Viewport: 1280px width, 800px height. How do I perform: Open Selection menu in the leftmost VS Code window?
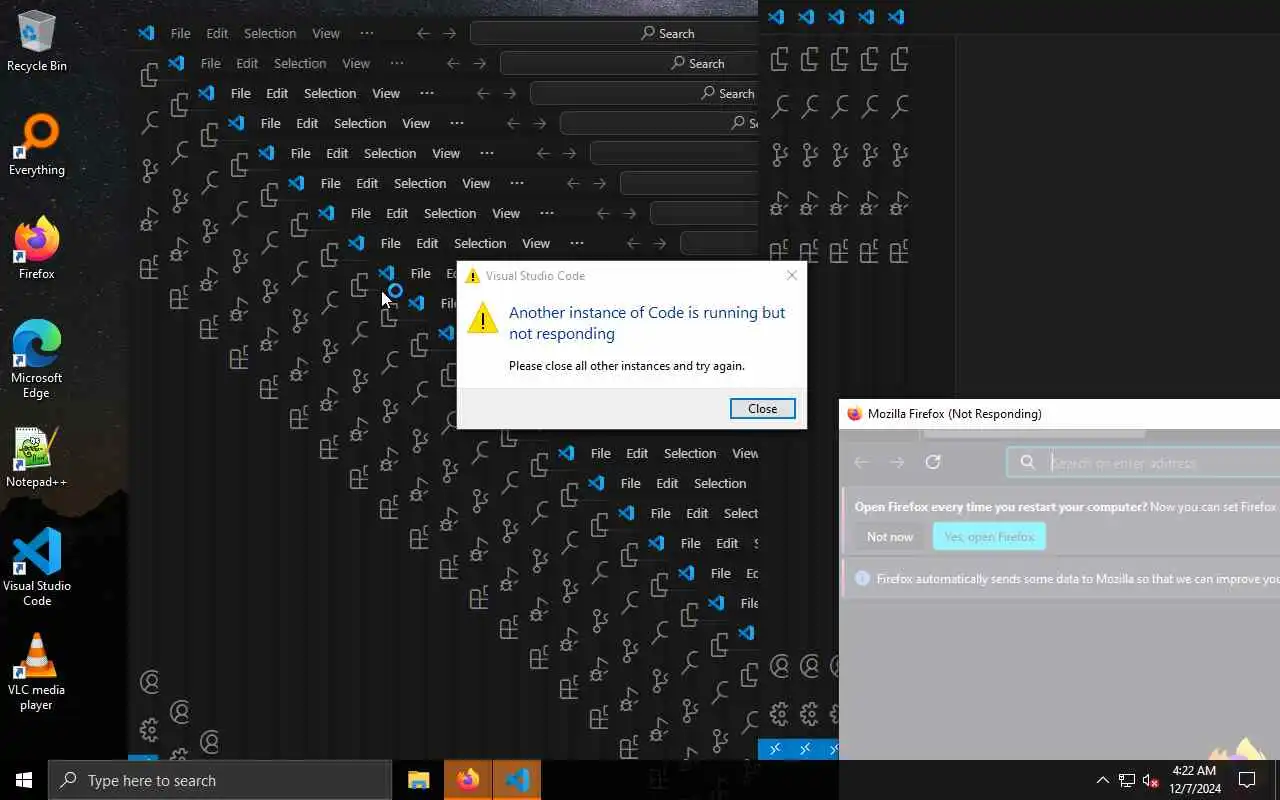click(x=270, y=33)
